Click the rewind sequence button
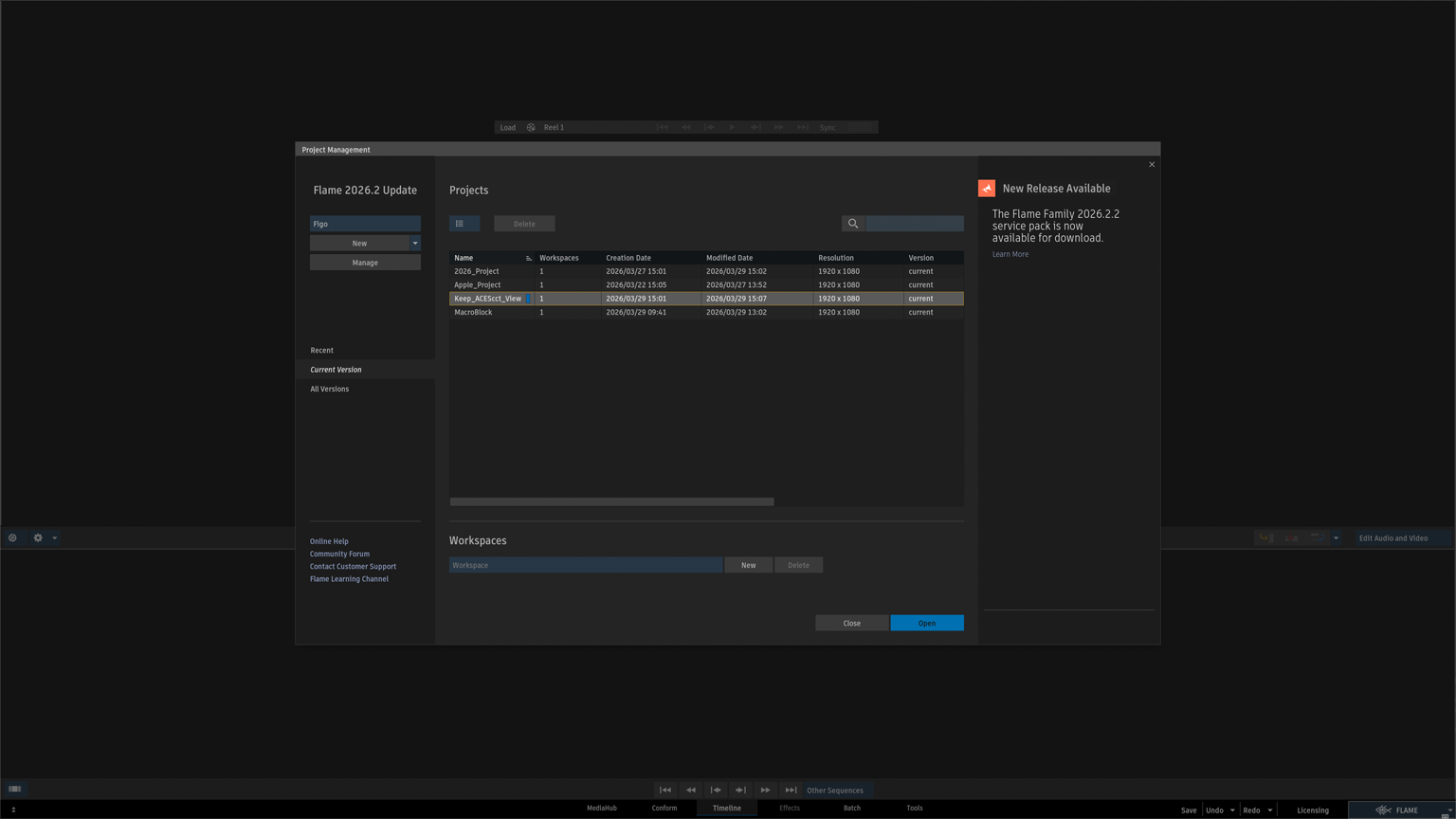 [x=691, y=790]
